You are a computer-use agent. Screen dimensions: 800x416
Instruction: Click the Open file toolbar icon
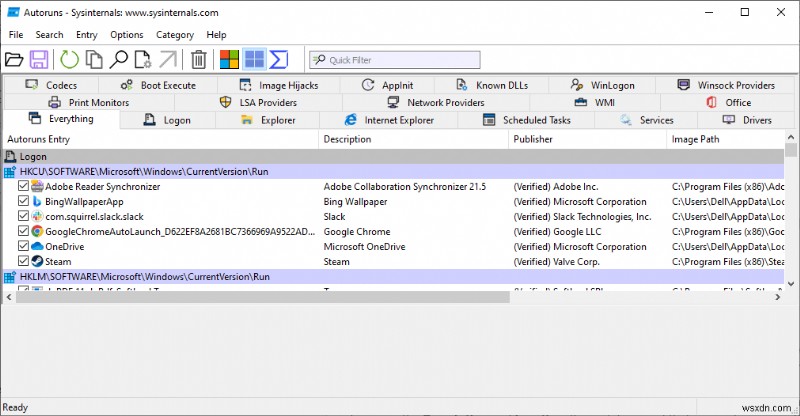[14, 60]
